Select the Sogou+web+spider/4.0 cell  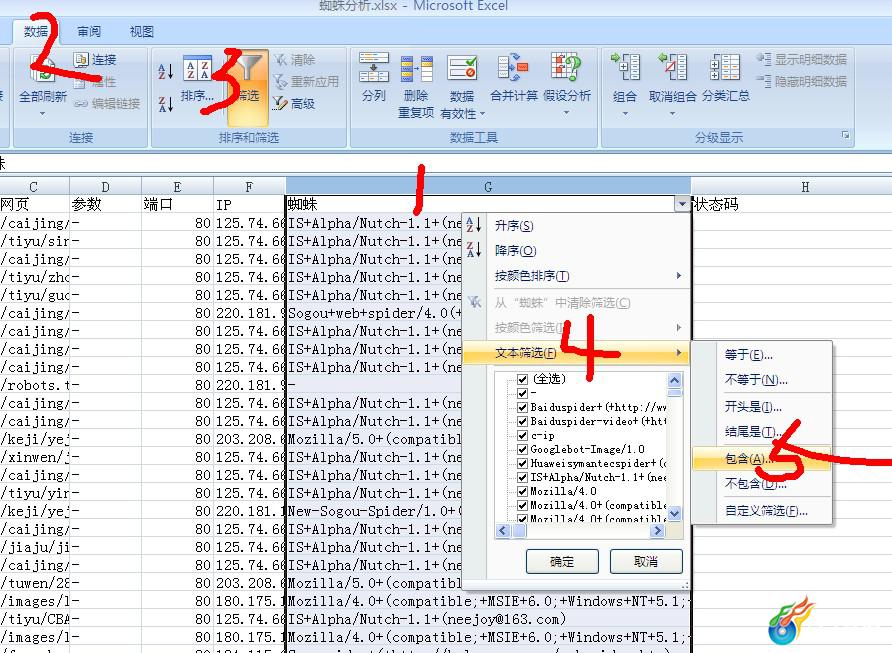click(374, 313)
